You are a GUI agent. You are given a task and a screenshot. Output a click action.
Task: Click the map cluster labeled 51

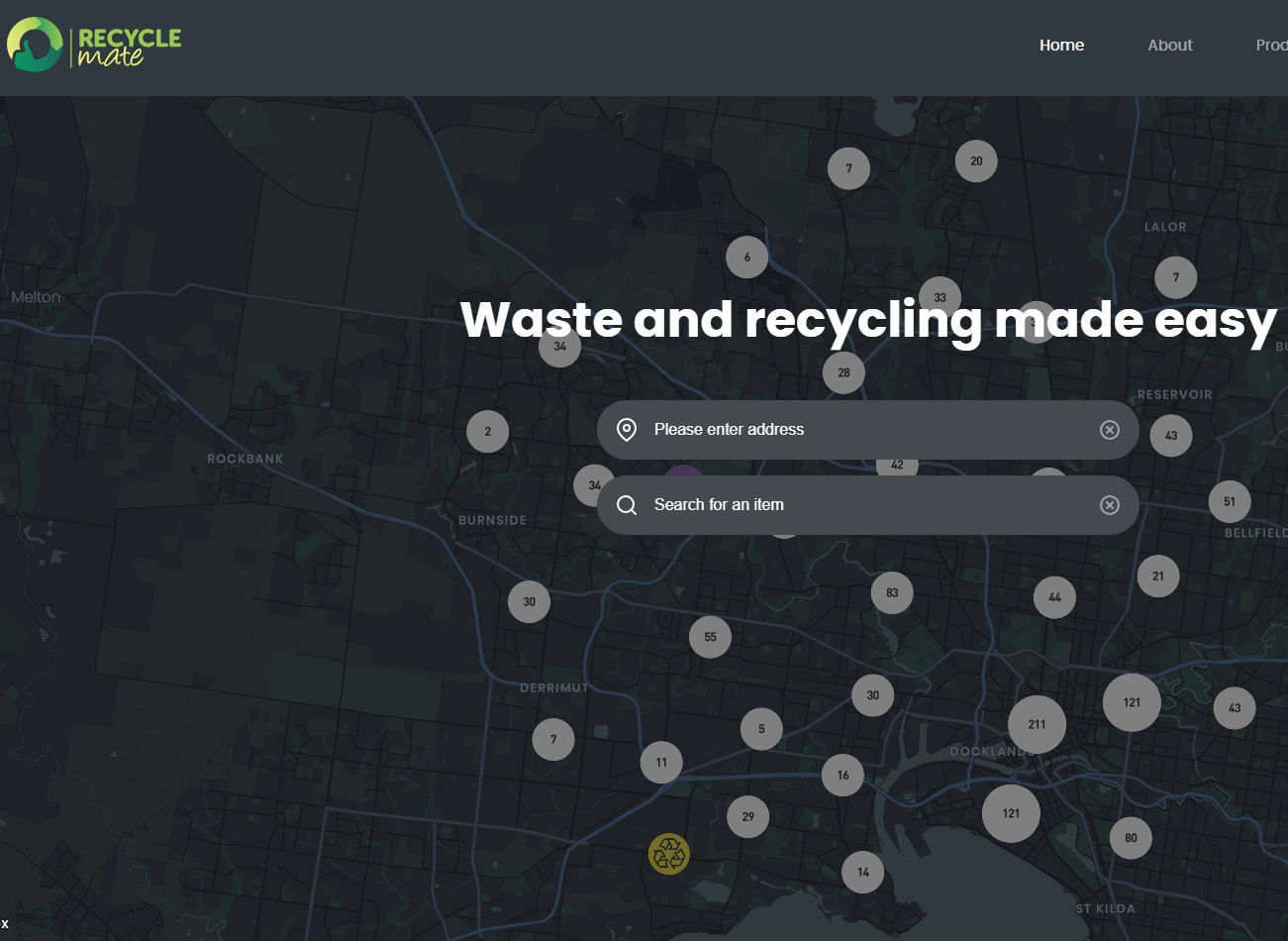[1229, 501]
